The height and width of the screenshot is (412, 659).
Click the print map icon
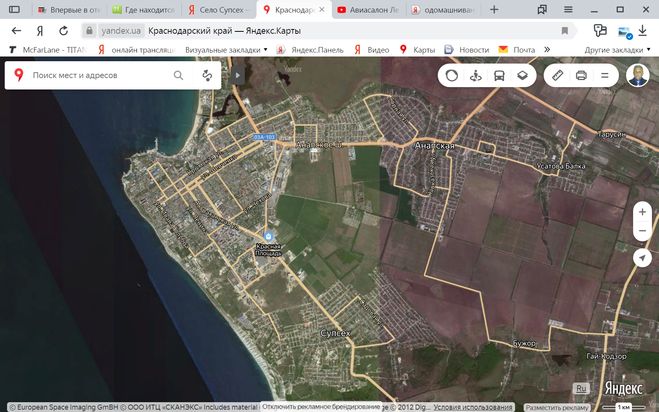(581, 75)
